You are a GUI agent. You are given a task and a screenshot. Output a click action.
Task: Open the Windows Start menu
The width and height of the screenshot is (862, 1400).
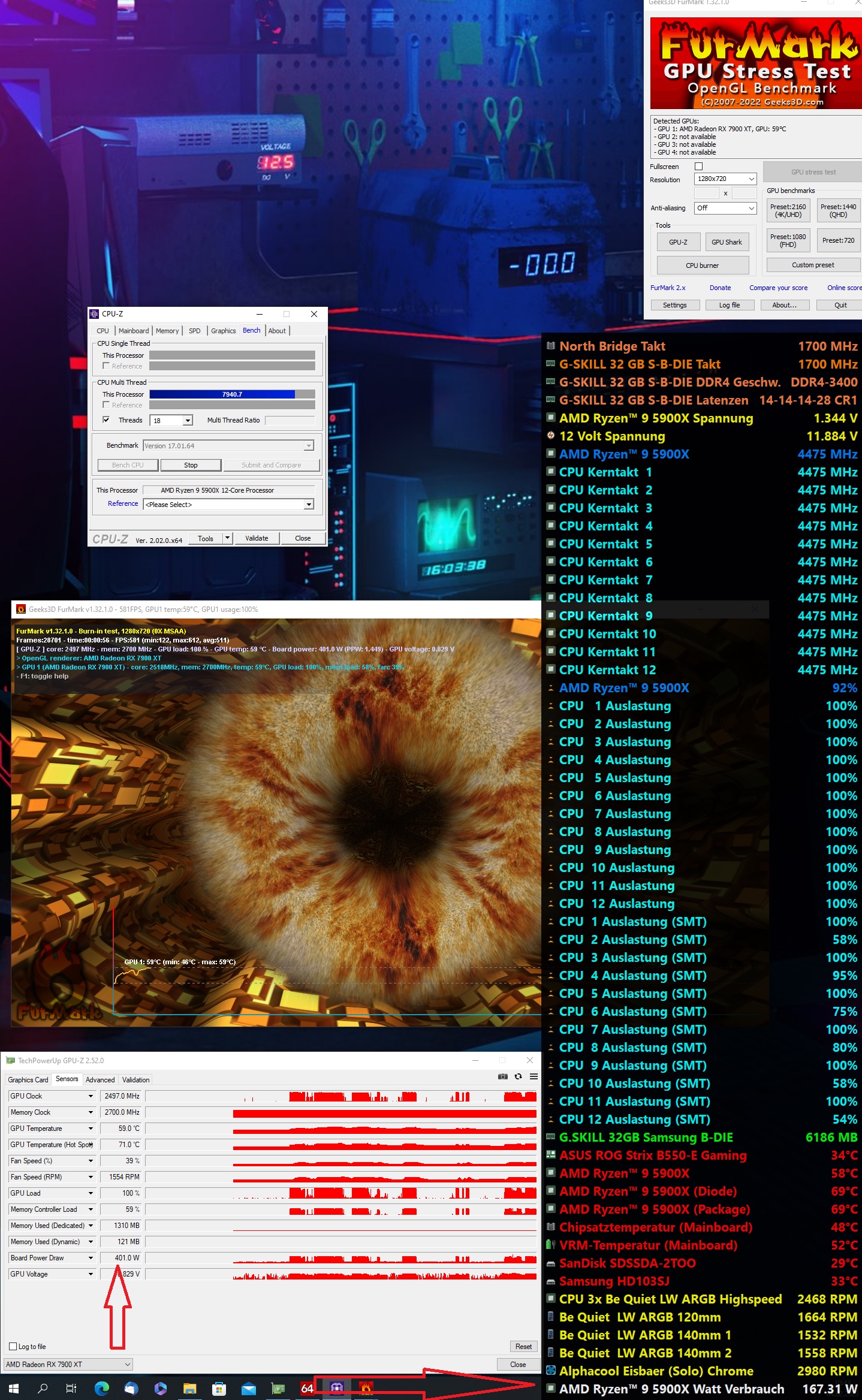click(14, 1388)
